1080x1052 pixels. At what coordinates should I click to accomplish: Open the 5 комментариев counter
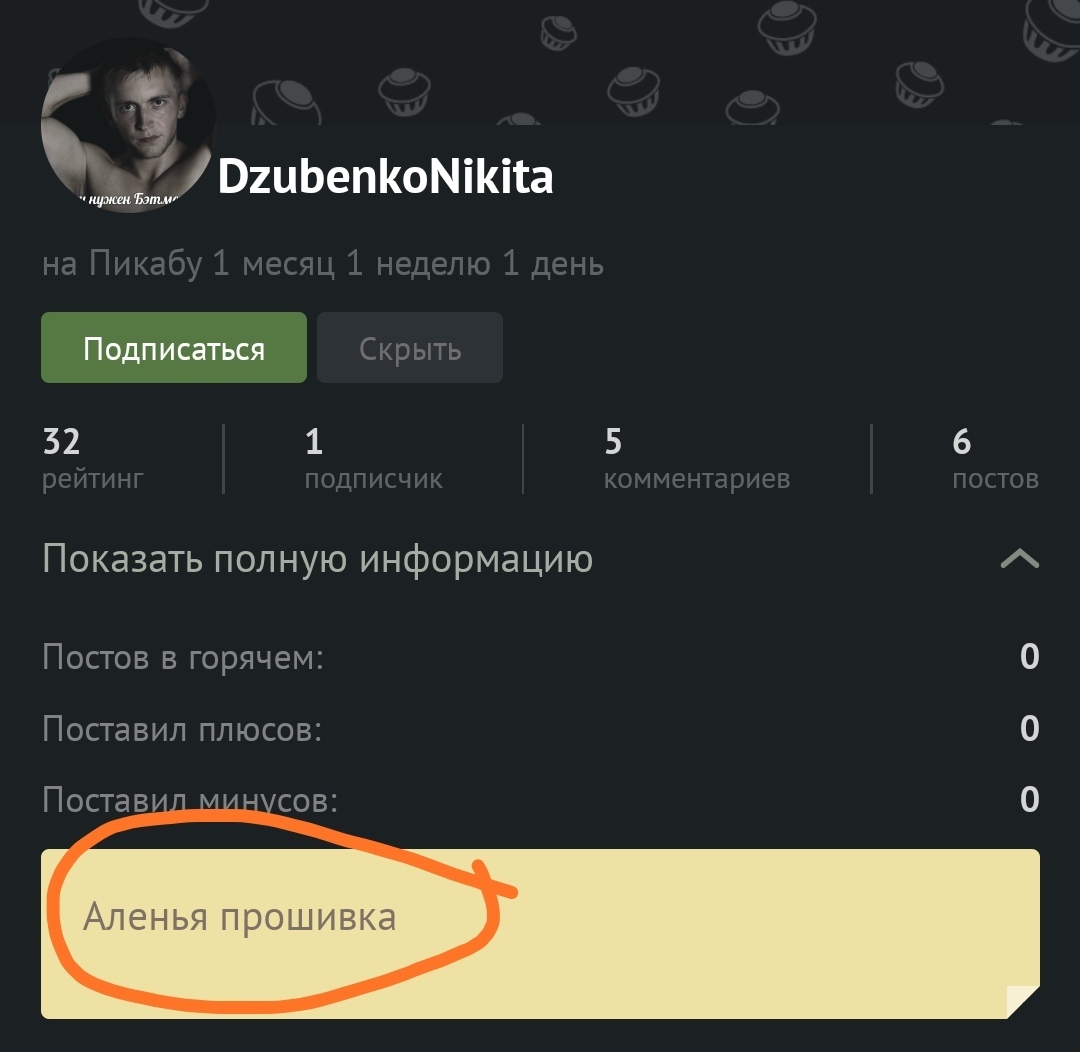[696, 458]
